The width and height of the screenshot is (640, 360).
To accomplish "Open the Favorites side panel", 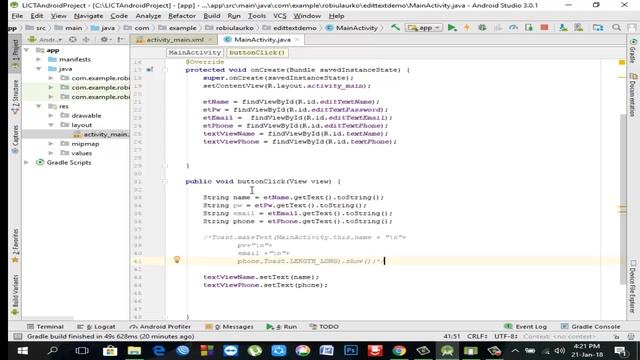I will point(16,246).
